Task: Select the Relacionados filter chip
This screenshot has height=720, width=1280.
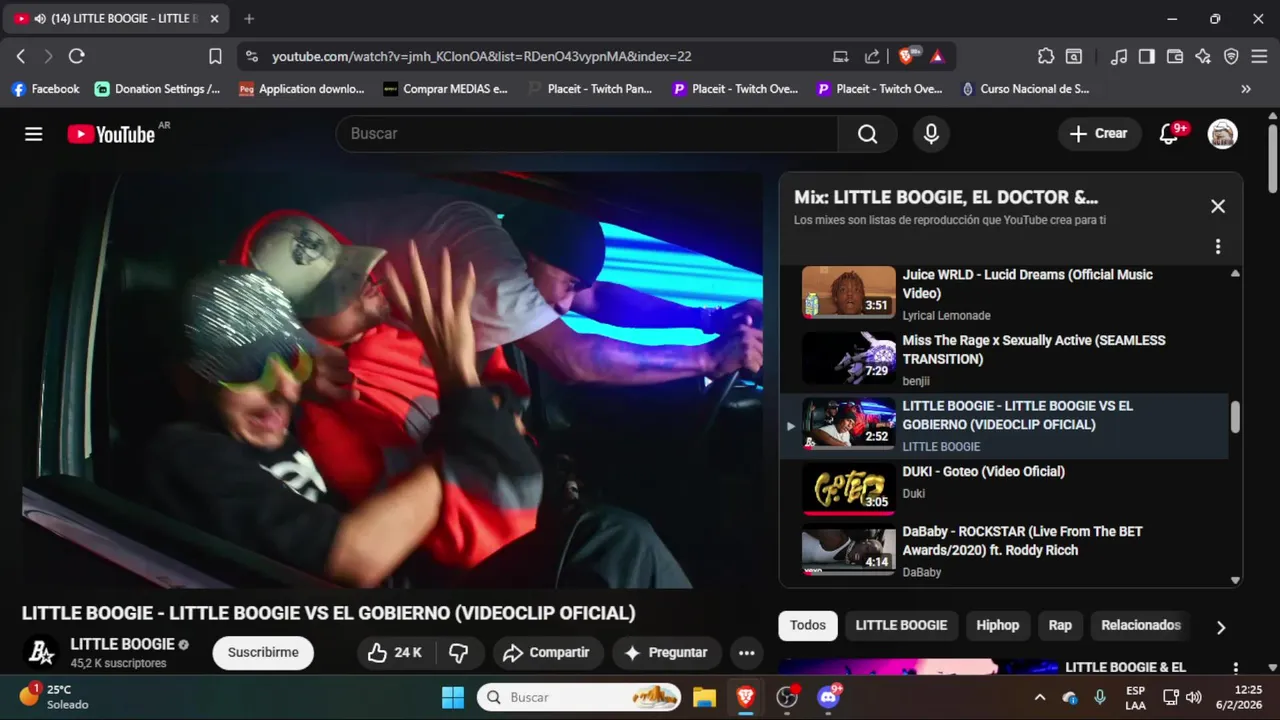Action: pyautogui.click(x=1141, y=626)
